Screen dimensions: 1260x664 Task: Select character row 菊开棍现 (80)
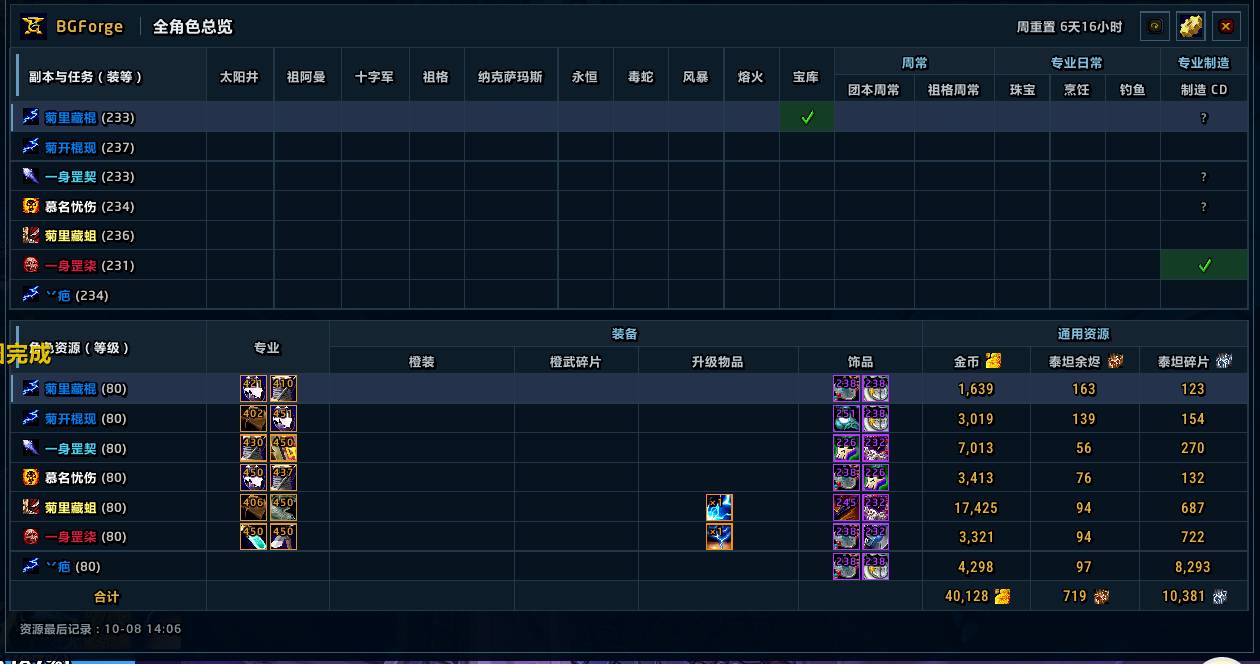click(630, 418)
